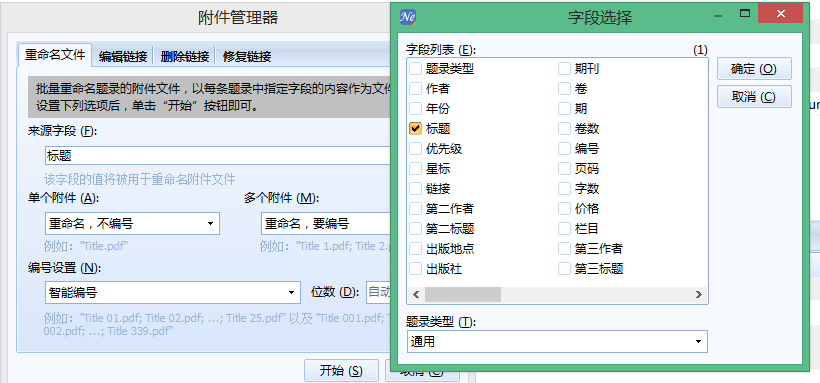Tick the 星标 checkbox
The height and width of the screenshot is (383, 820).
(415, 168)
